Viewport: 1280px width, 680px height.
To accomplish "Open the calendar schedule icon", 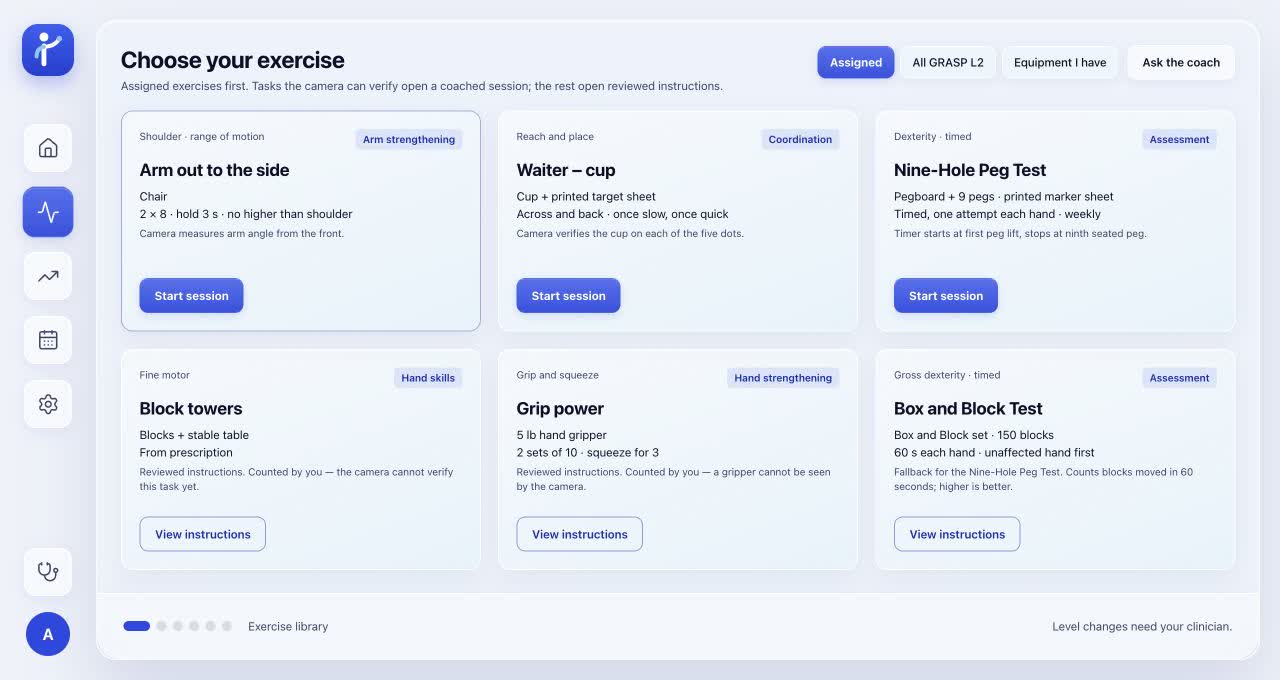I will tap(48, 340).
